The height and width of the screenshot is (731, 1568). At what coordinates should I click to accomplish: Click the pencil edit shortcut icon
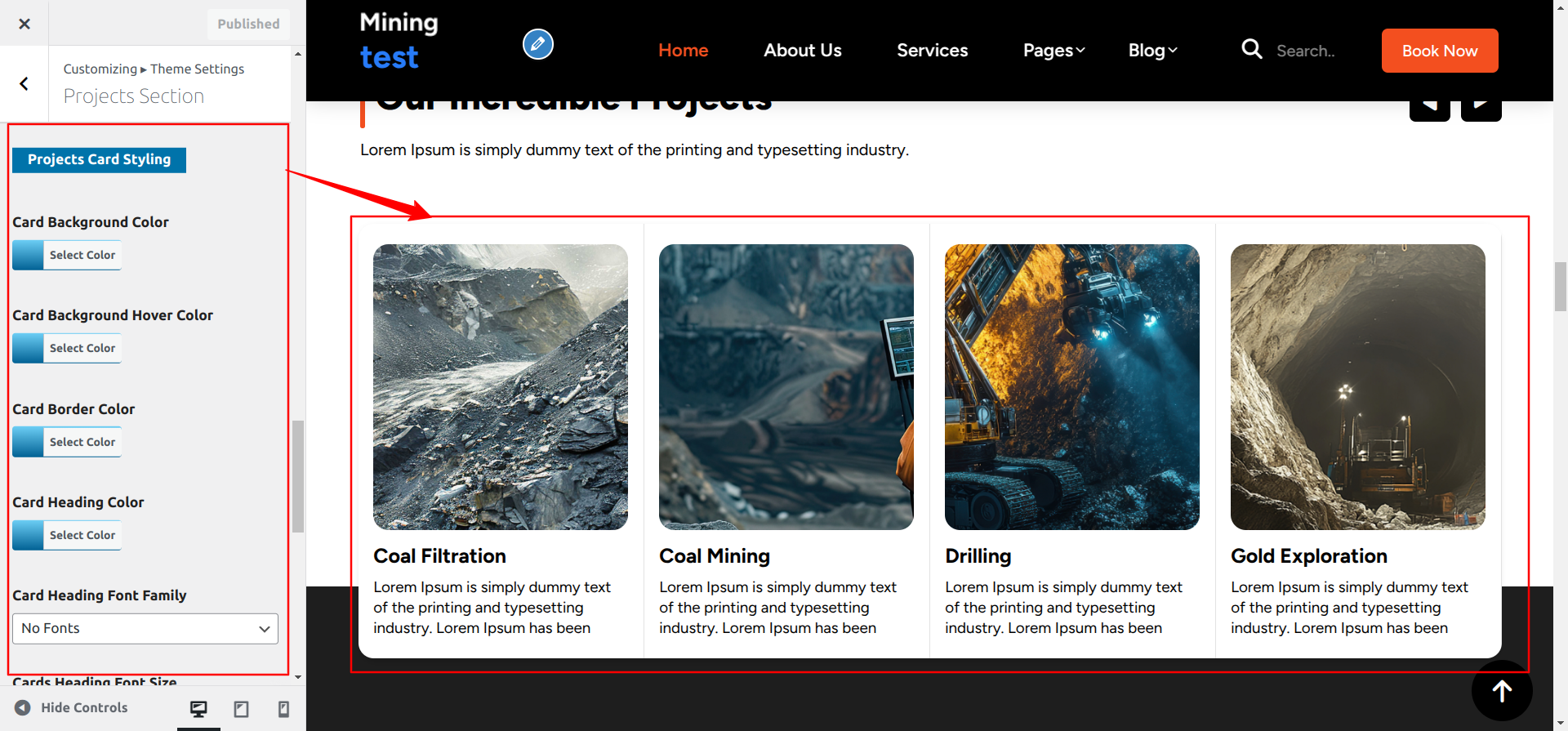pyautogui.click(x=537, y=44)
